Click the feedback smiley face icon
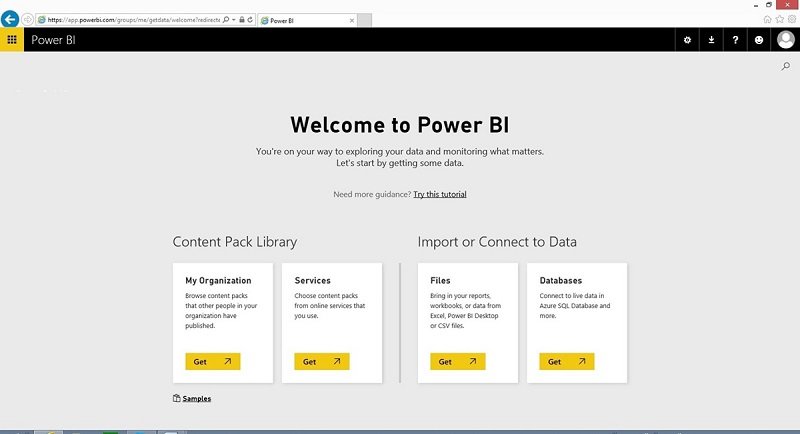 tap(759, 40)
